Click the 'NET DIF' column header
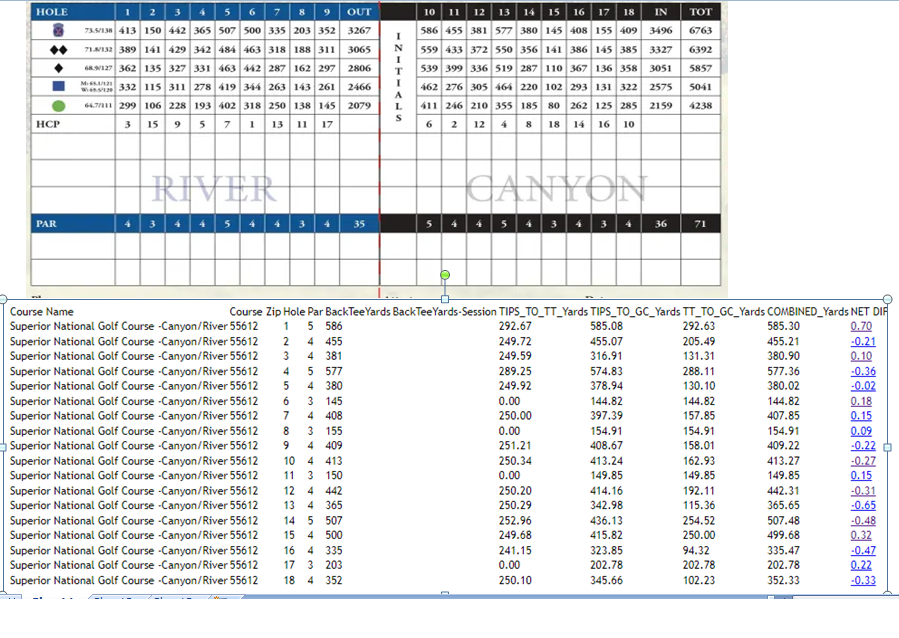 coord(869,312)
